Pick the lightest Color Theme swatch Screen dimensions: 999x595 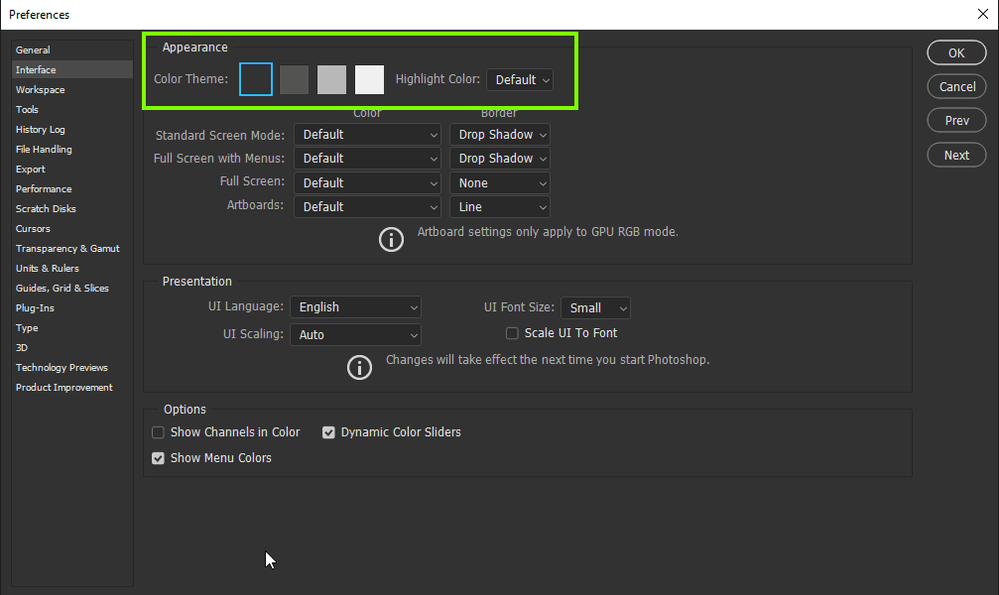click(x=369, y=79)
